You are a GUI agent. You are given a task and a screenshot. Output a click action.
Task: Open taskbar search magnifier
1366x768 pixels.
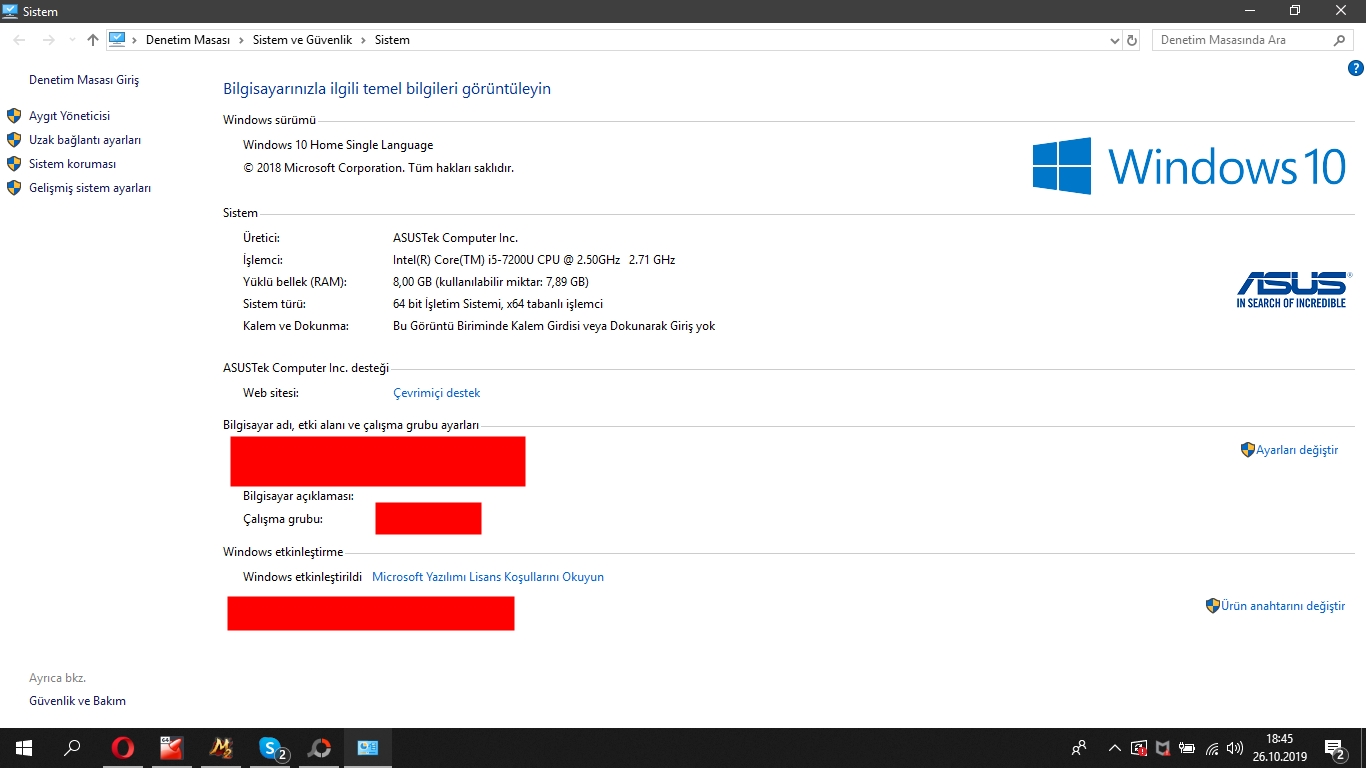point(72,748)
